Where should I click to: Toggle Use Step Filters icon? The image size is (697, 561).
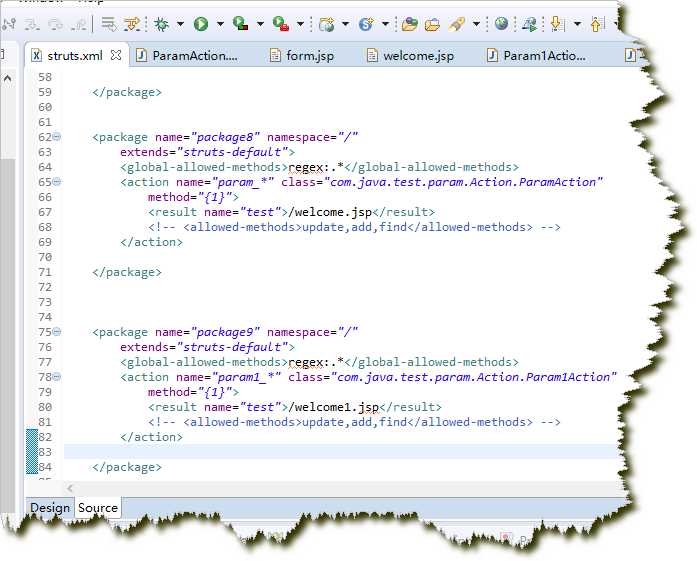click(132, 24)
